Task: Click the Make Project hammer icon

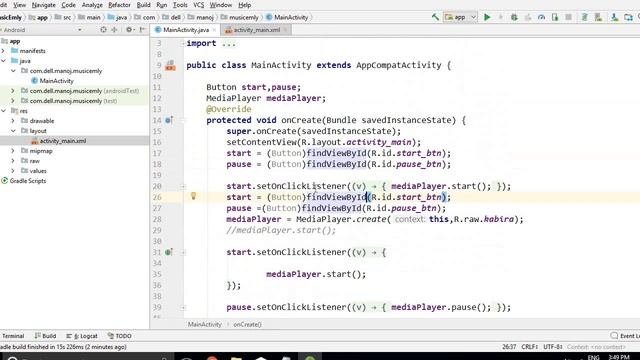Action: 435,17
